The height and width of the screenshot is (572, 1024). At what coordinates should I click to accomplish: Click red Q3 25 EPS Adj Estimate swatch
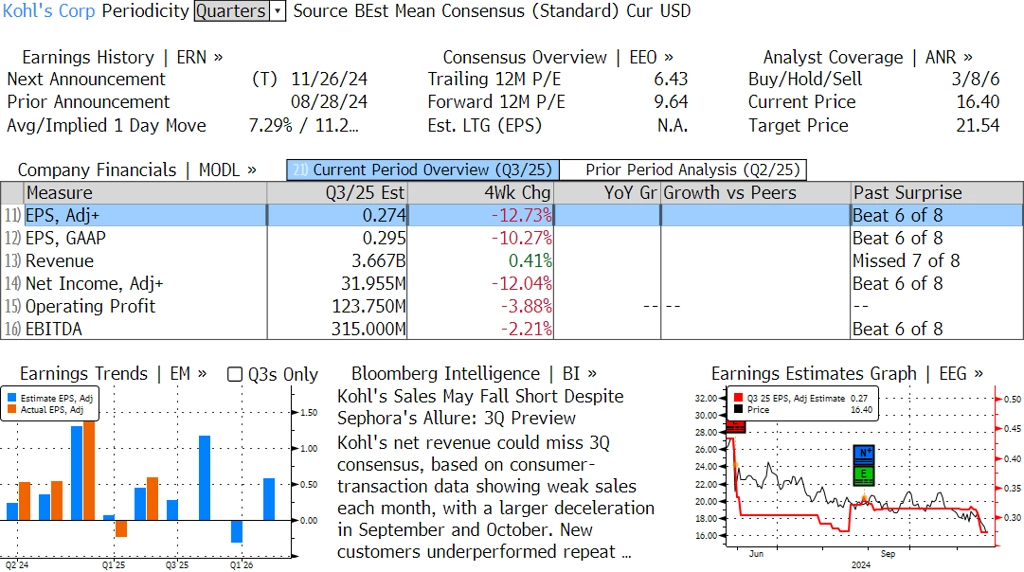[x=738, y=398]
